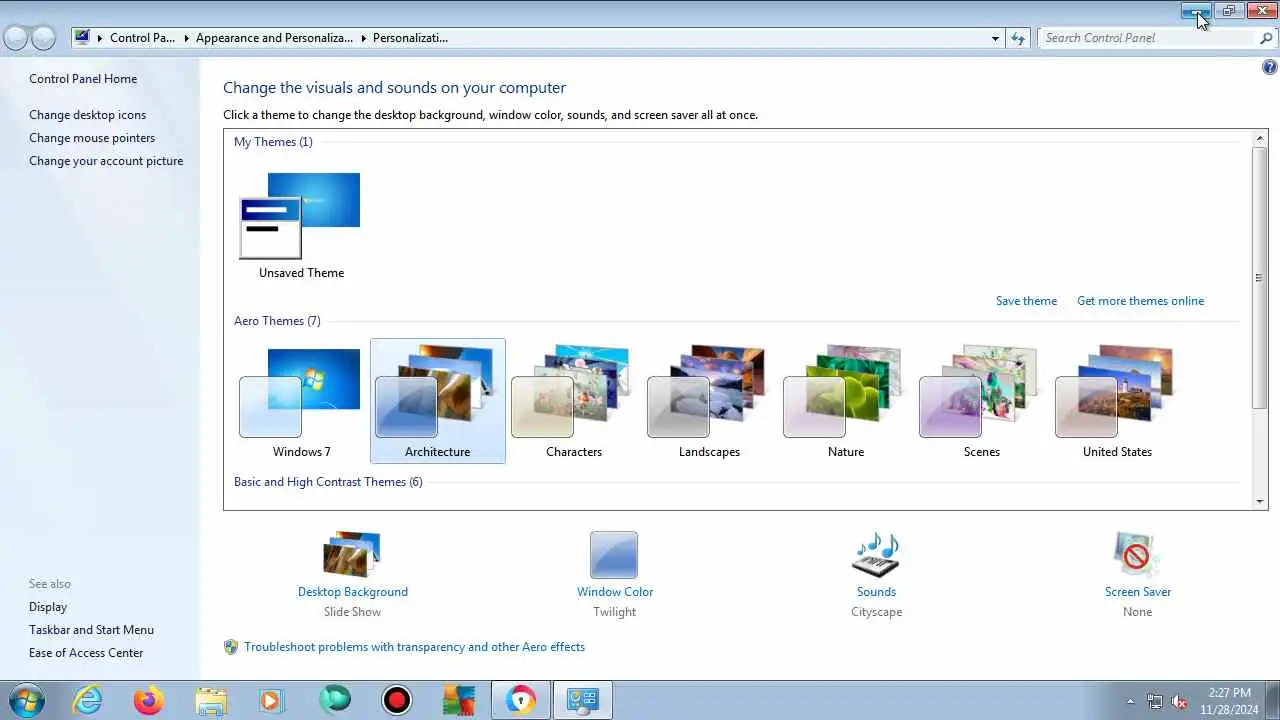Image resolution: width=1280 pixels, height=720 pixels.
Task: Launch Firefox from the taskbar
Action: [x=149, y=700]
